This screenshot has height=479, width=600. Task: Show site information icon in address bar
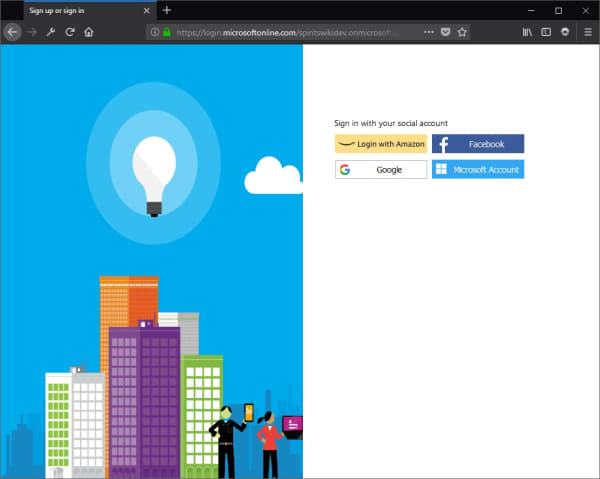click(155, 32)
